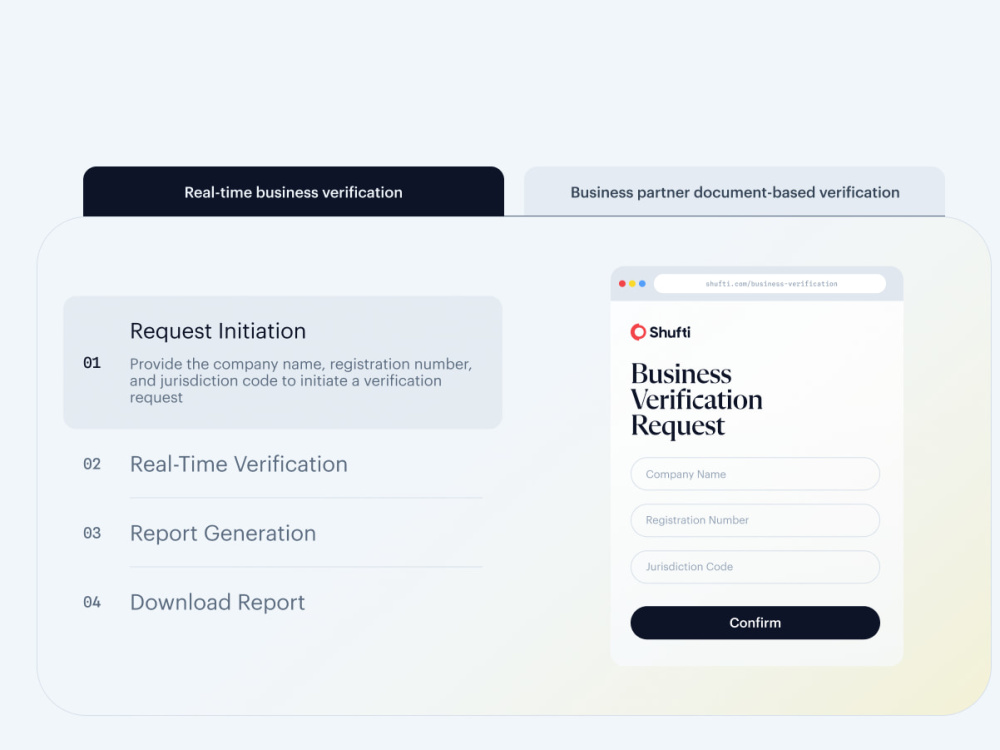Image resolution: width=1000 pixels, height=750 pixels.
Task: Click the Shufti logo icon
Action: (638, 332)
